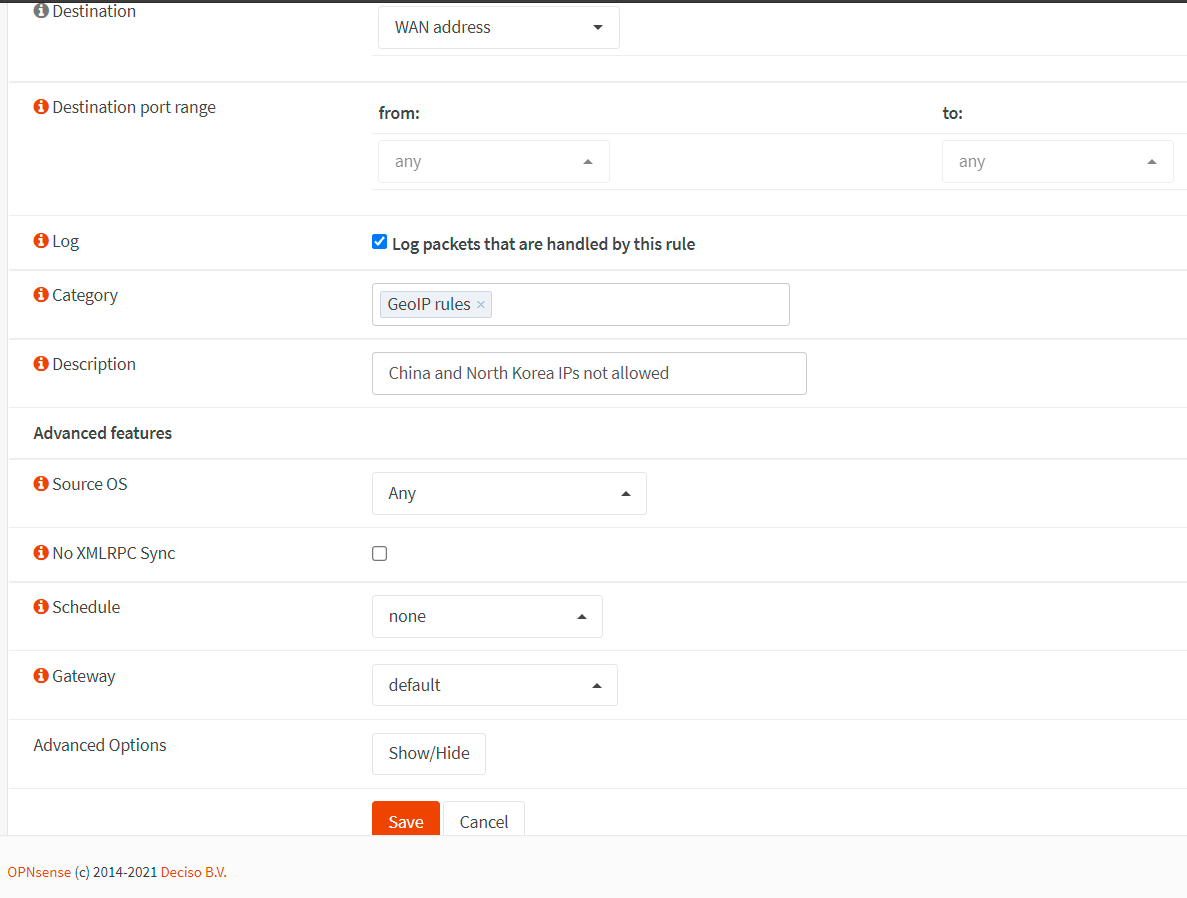
Task: Click the info icon next to Source OS
Action: click(x=41, y=484)
